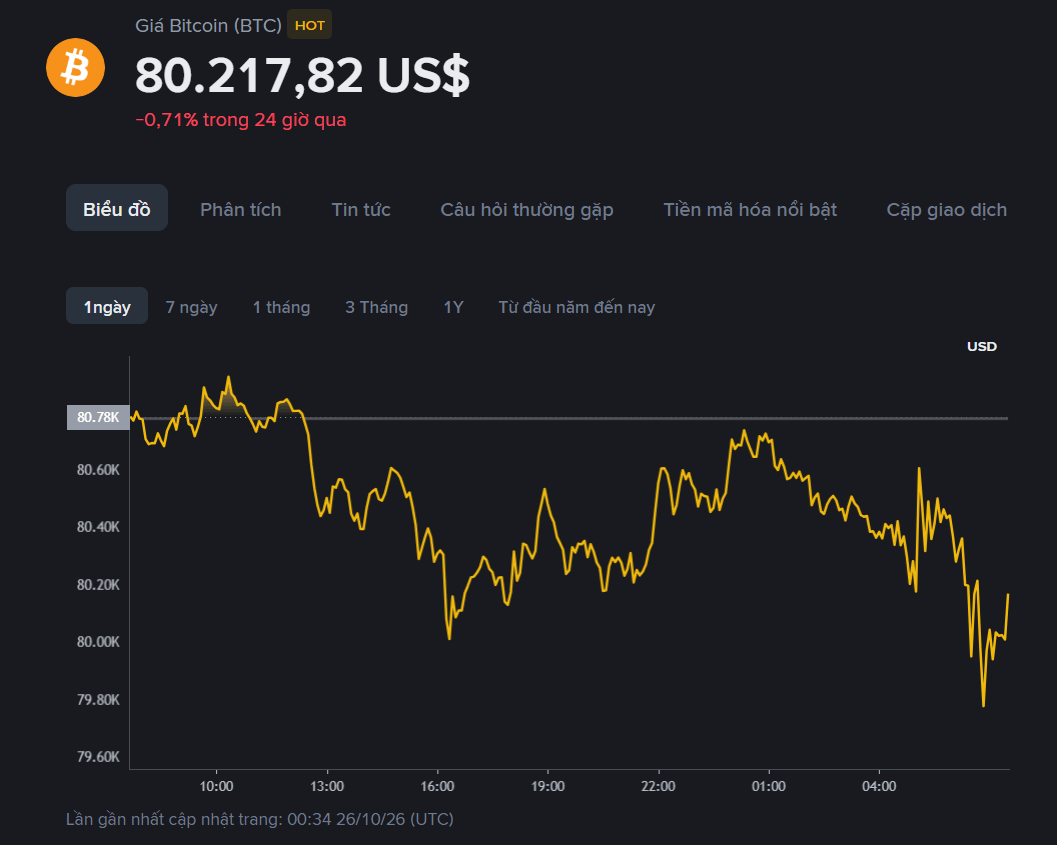Switch to the Phân tích tab
Image resolution: width=1057 pixels, height=845 pixels.
click(x=241, y=210)
